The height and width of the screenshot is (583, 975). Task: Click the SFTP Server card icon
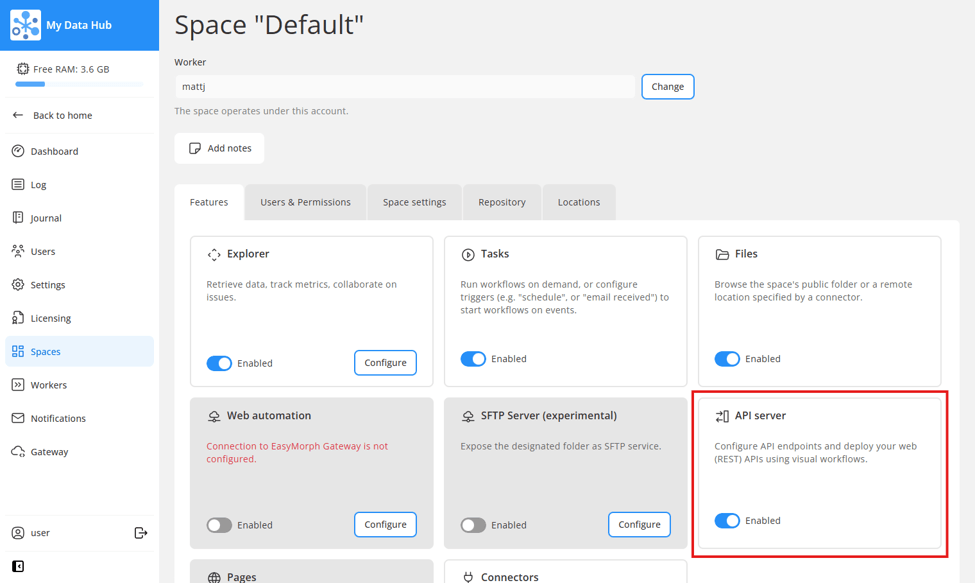click(x=468, y=416)
